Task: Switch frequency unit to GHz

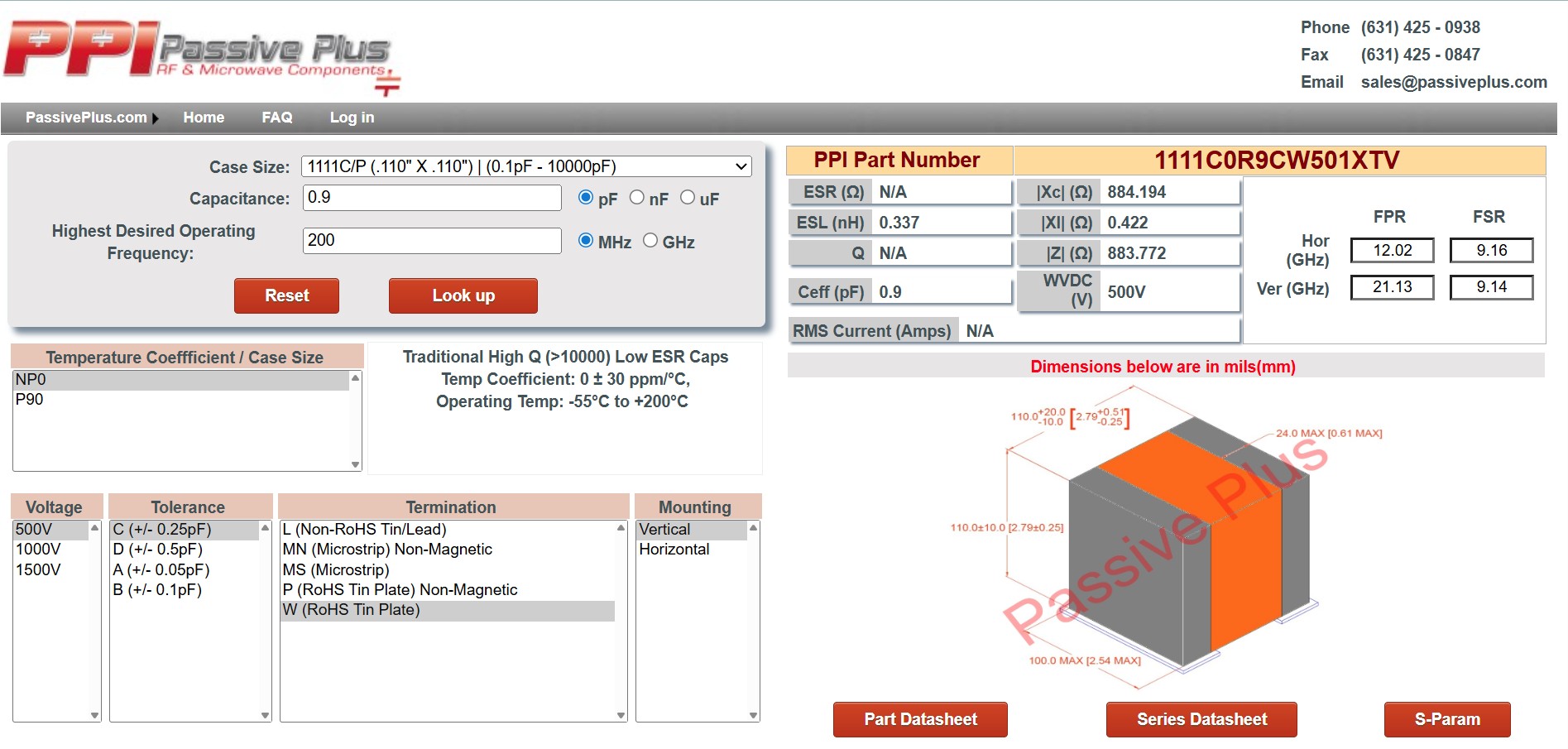Action: 651,240
